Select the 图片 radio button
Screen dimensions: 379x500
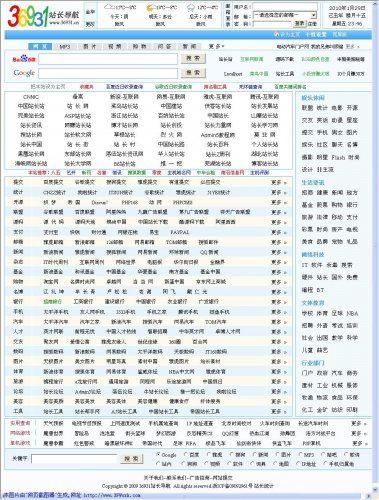pyautogui.click(x=278, y=454)
